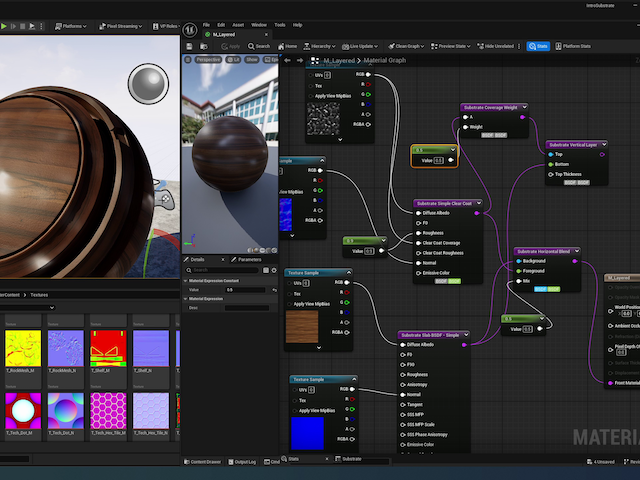Toggle Apply button for material changes

pos(231,47)
